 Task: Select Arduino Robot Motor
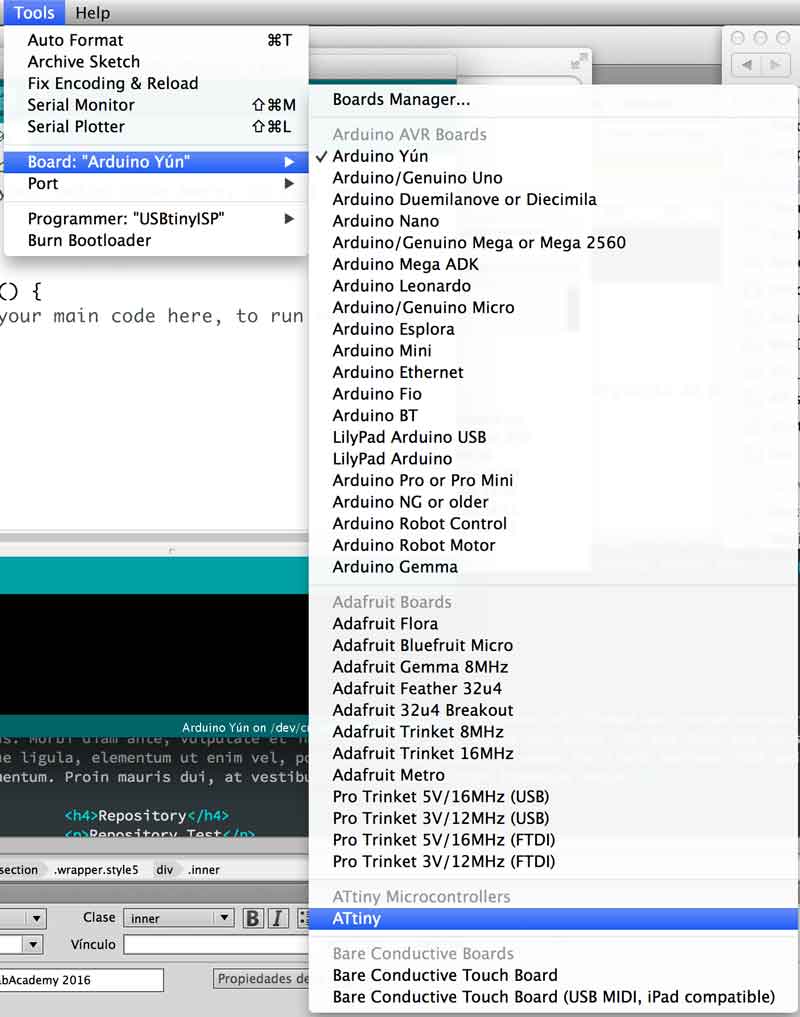pos(553,545)
